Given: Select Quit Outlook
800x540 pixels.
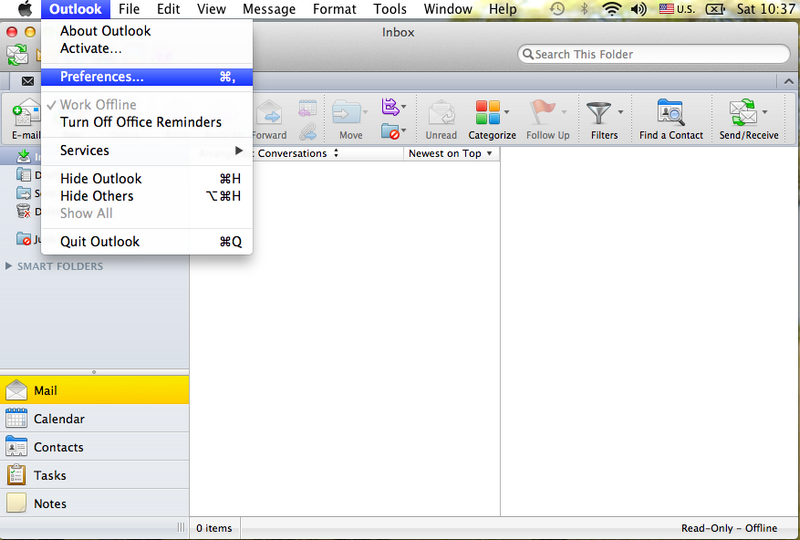Looking at the screenshot, I should (146, 241).
